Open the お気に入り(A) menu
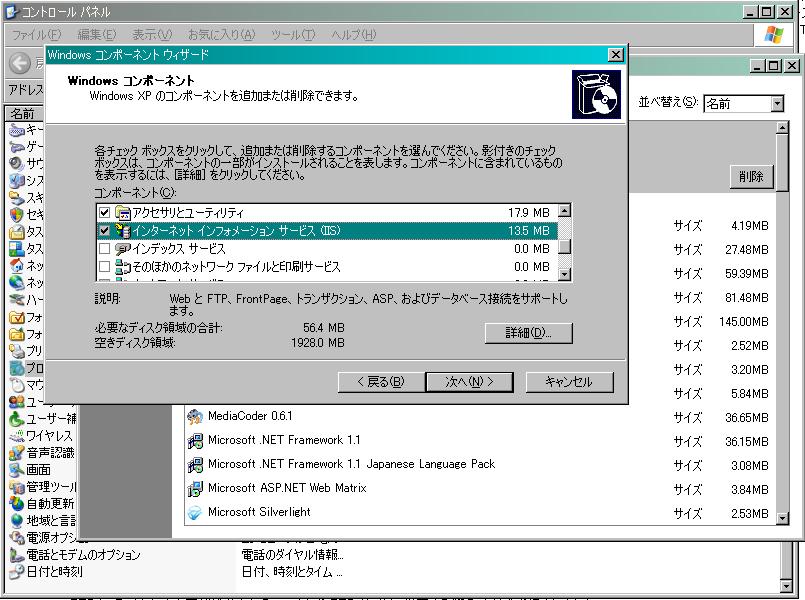 coord(221,34)
